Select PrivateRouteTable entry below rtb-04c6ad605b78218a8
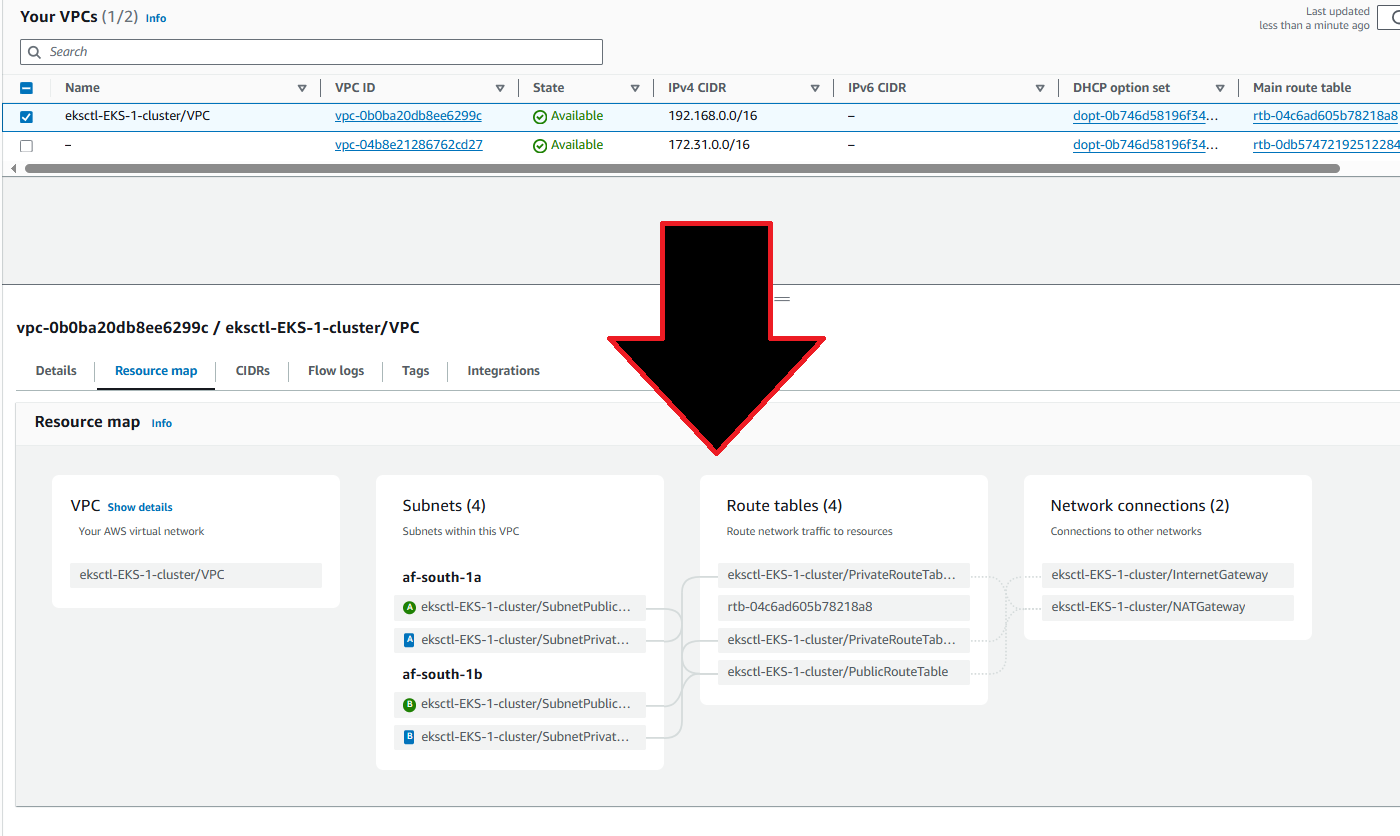 (x=844, y=639)
